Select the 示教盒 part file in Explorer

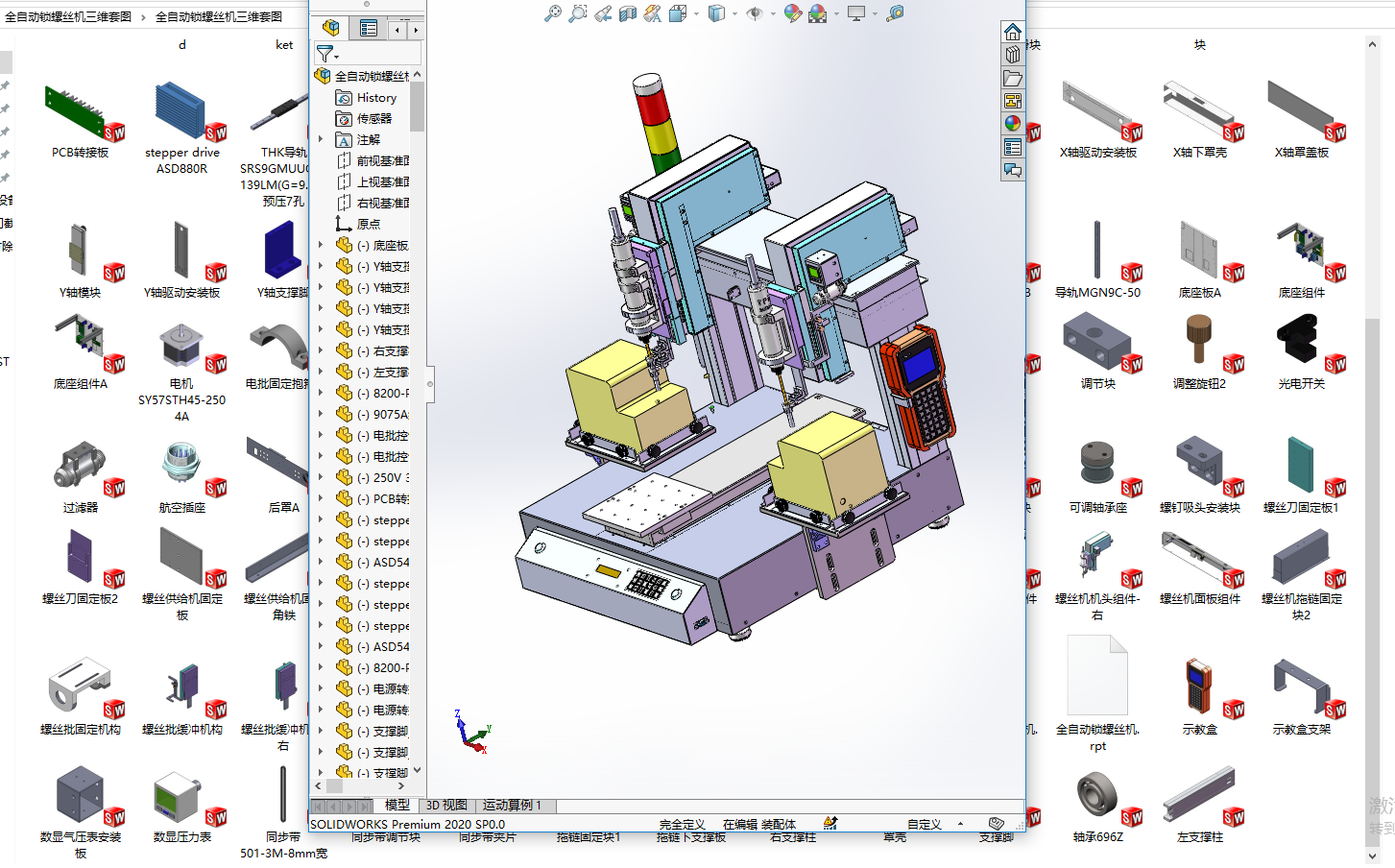click(1200, 696)
